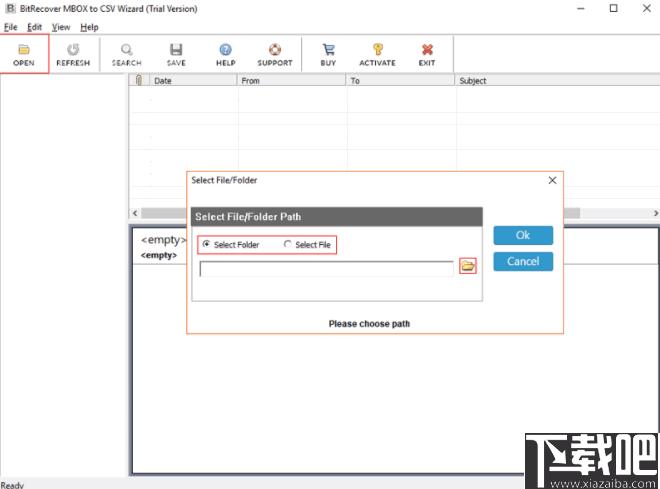Open the File menu
660x489 pixels.
coord(11,27)
